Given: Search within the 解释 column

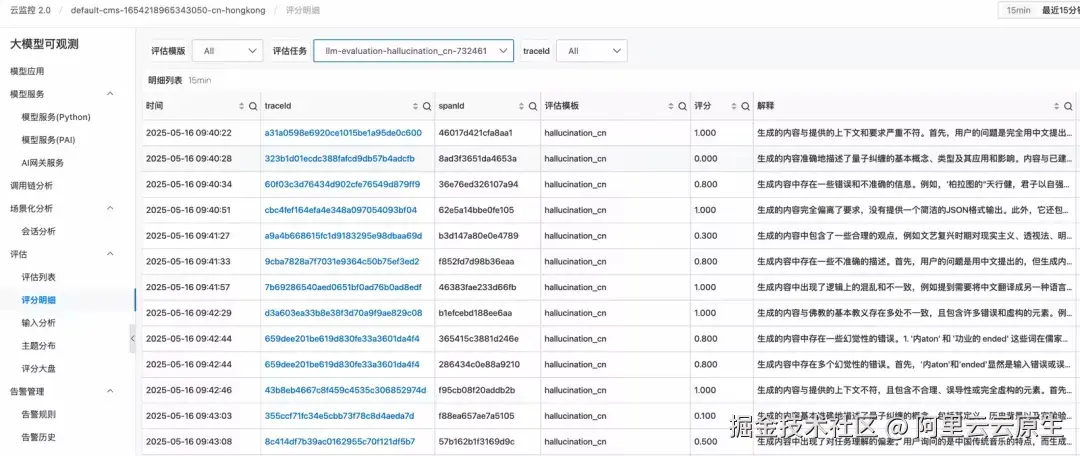Looking at the screenshot, I should (x=1068, y=107).
